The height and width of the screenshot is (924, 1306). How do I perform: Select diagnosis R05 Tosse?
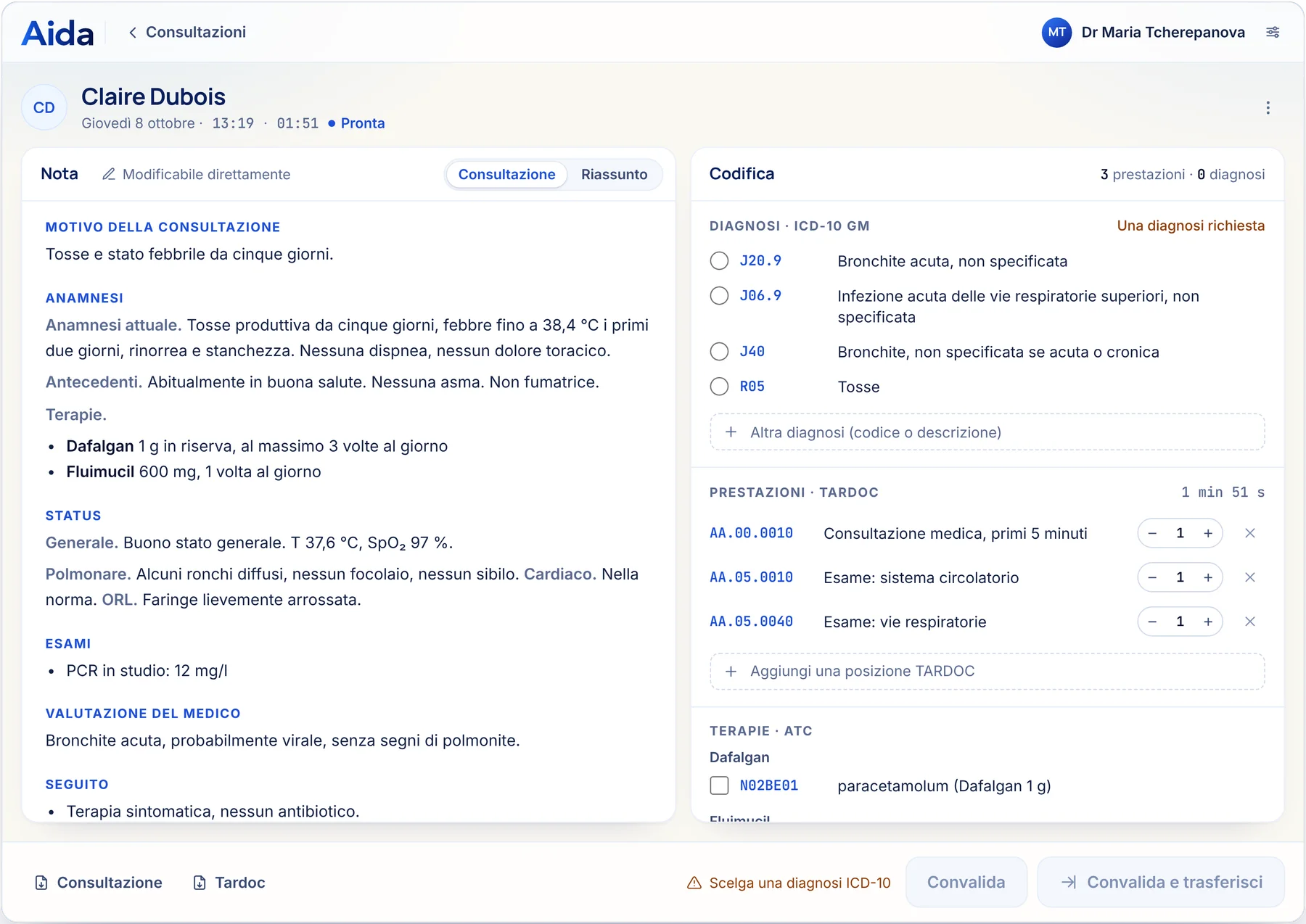click(x=719, y=387)
